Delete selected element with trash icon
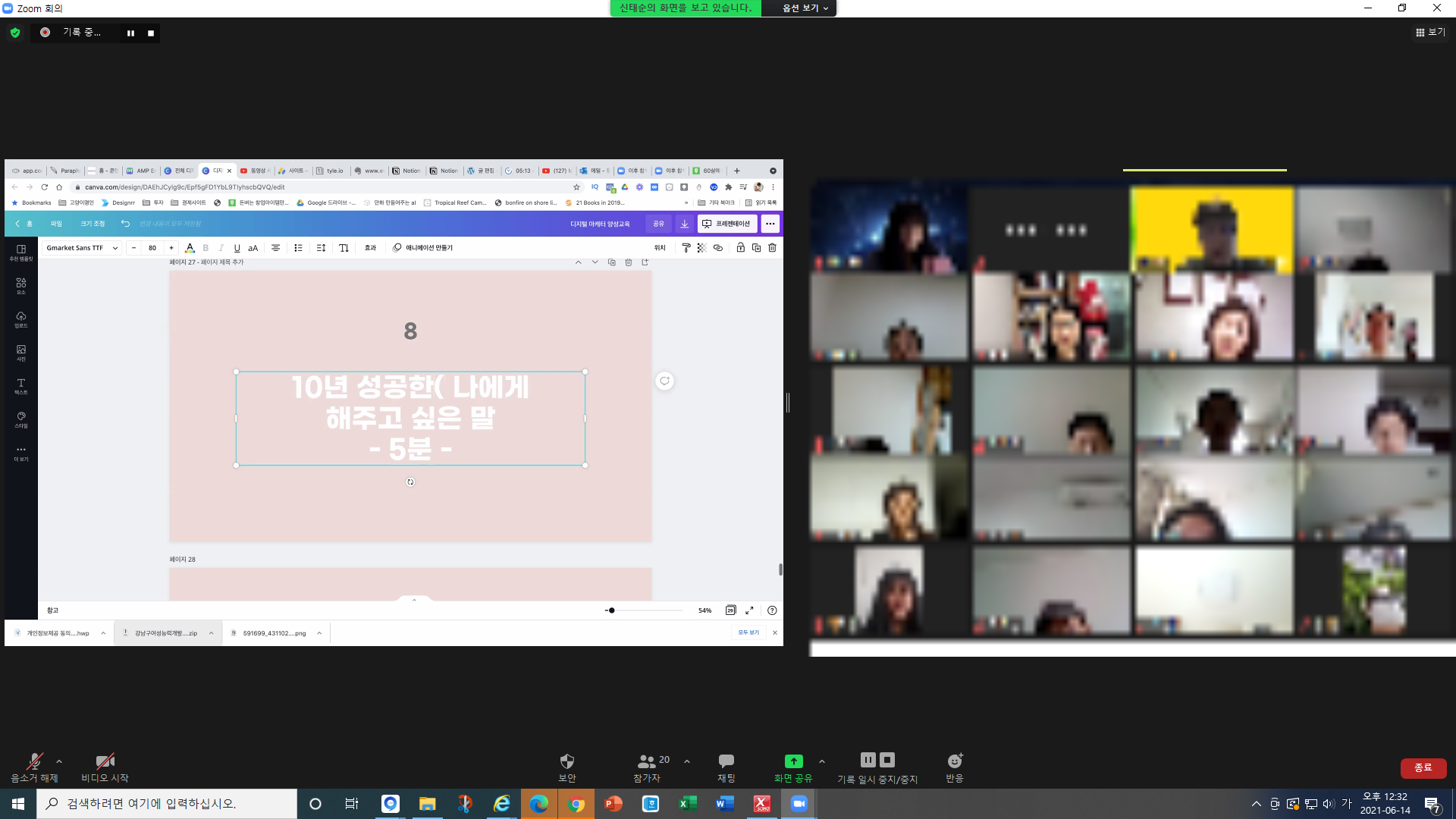Viewport: 1456px width, 819px height. coord(772,248)
